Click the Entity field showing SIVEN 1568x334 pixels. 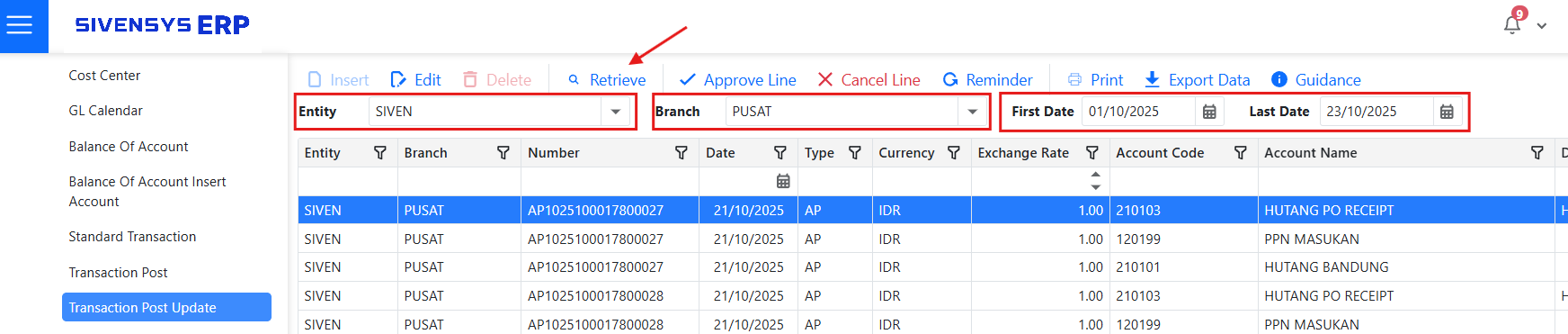coord(485,112)
